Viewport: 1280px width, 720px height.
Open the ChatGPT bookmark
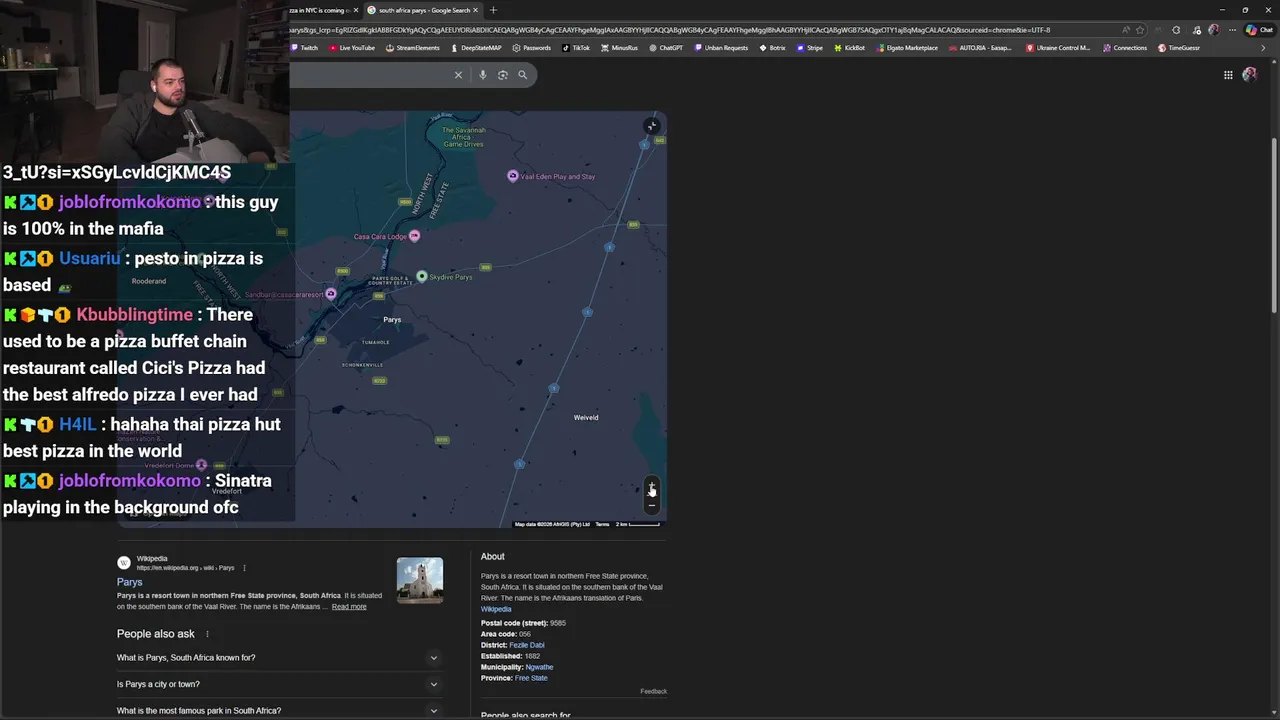[x=666, y=48]
